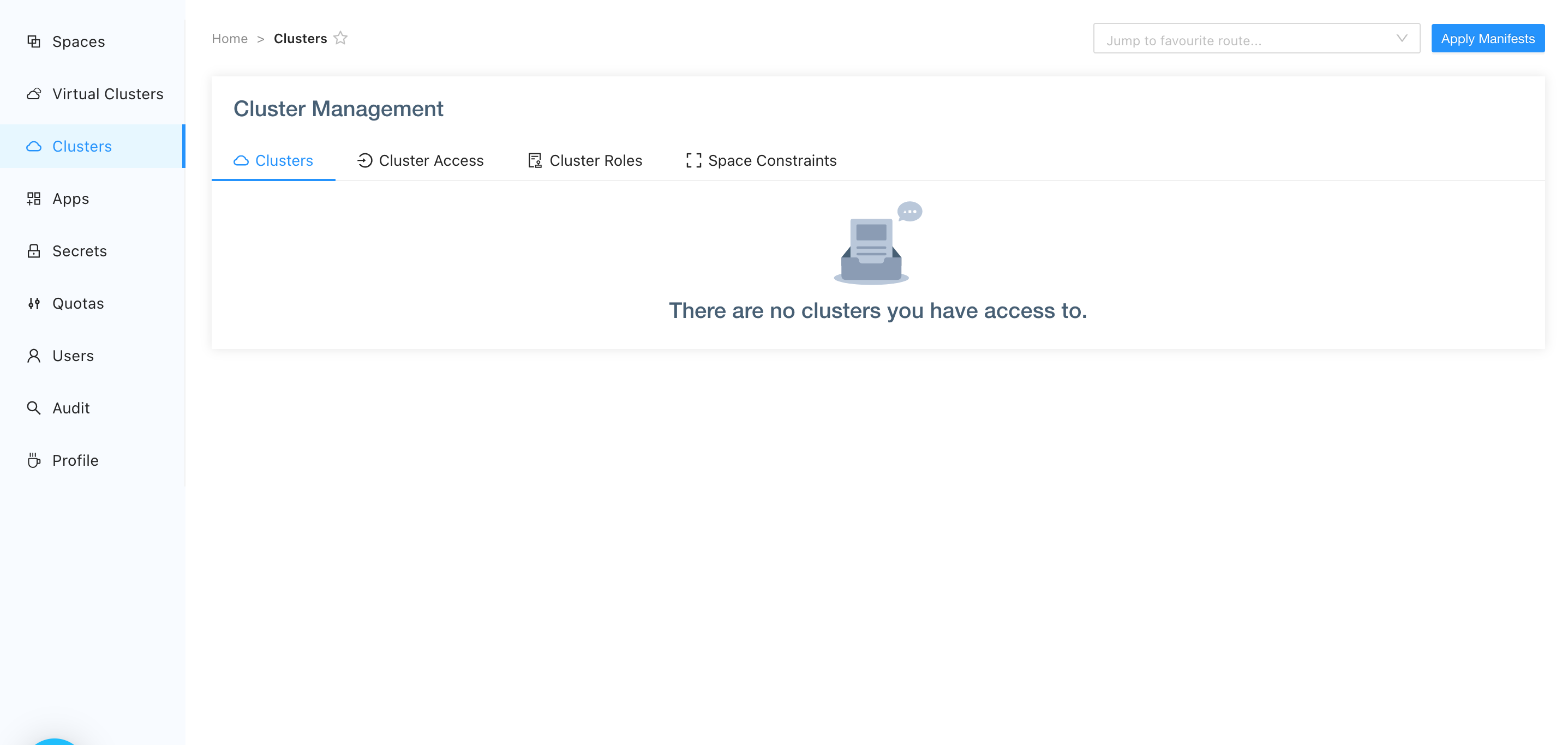Click the Users person icon
1568x745 pixels.
[34, 356]
